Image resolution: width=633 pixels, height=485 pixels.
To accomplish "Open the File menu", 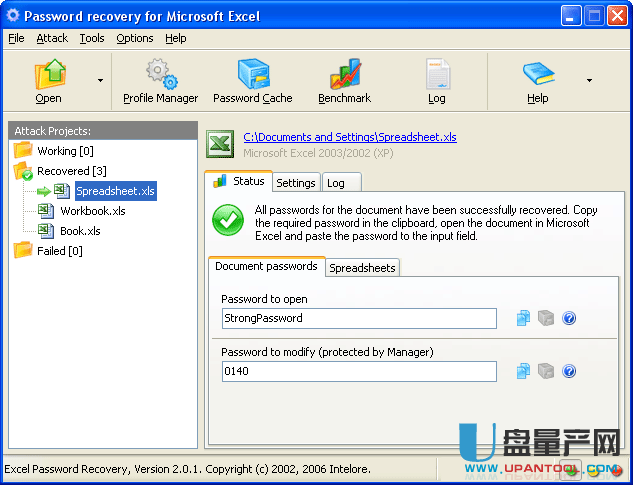I will pos(16,38).
